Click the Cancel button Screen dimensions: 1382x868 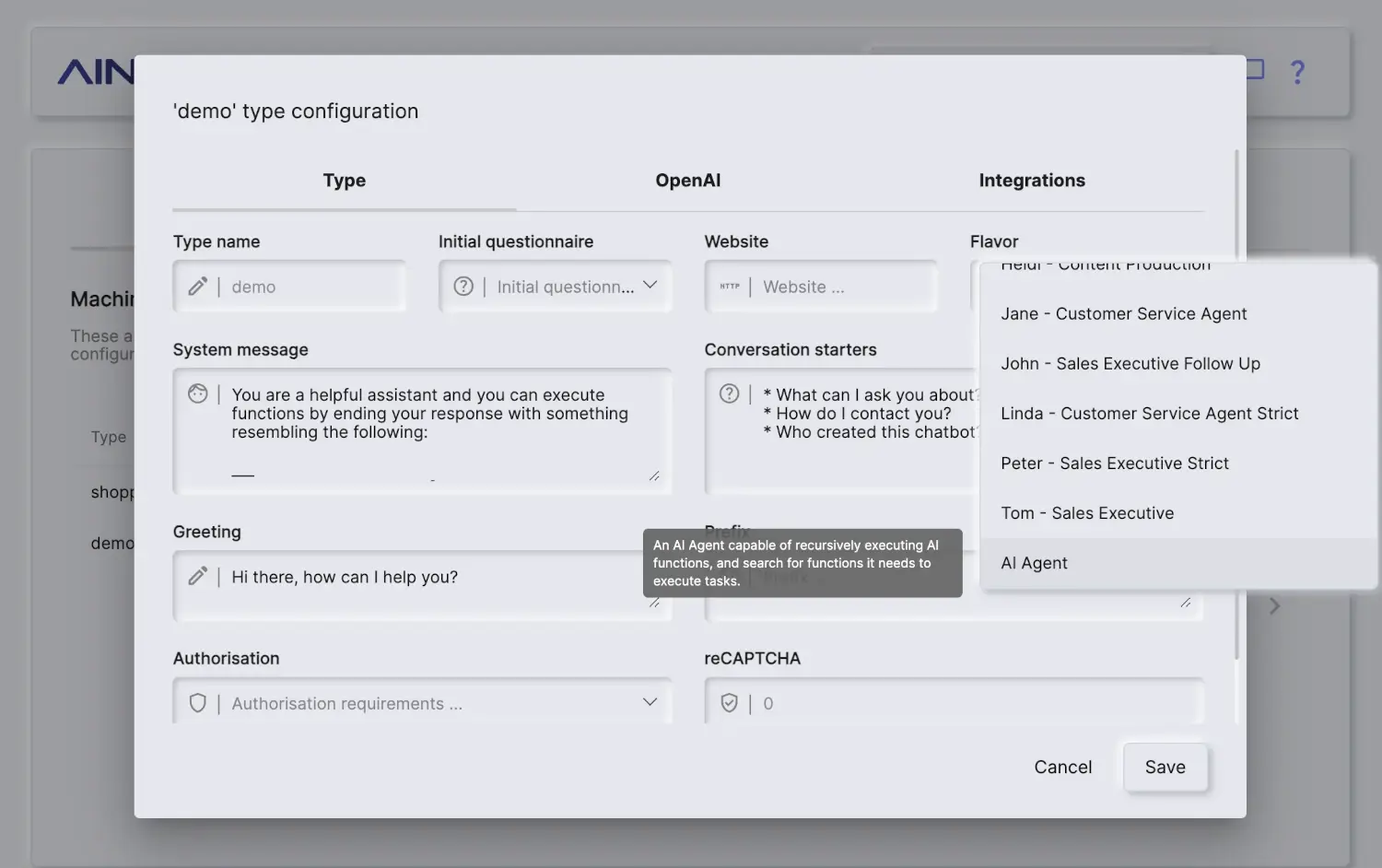1063,767
